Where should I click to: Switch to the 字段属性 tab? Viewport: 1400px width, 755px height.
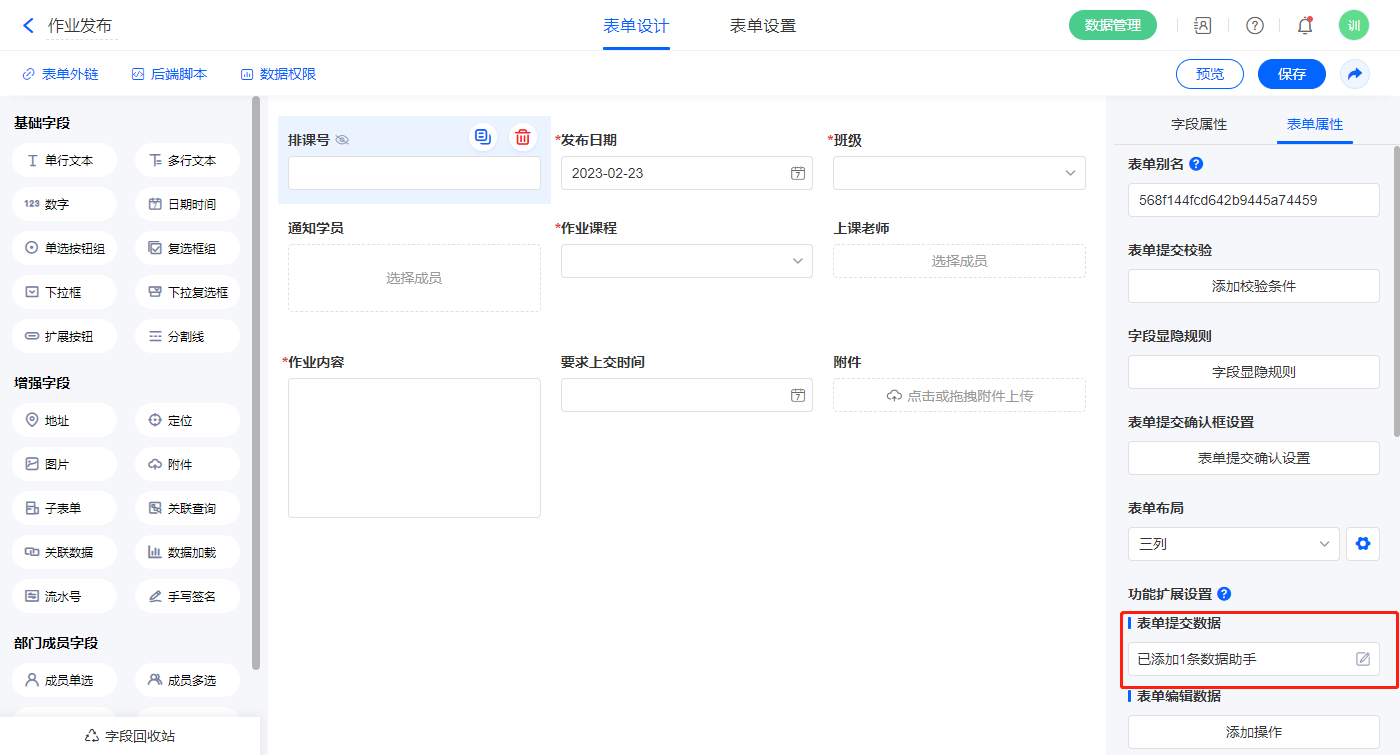(x=1198, y=124)
